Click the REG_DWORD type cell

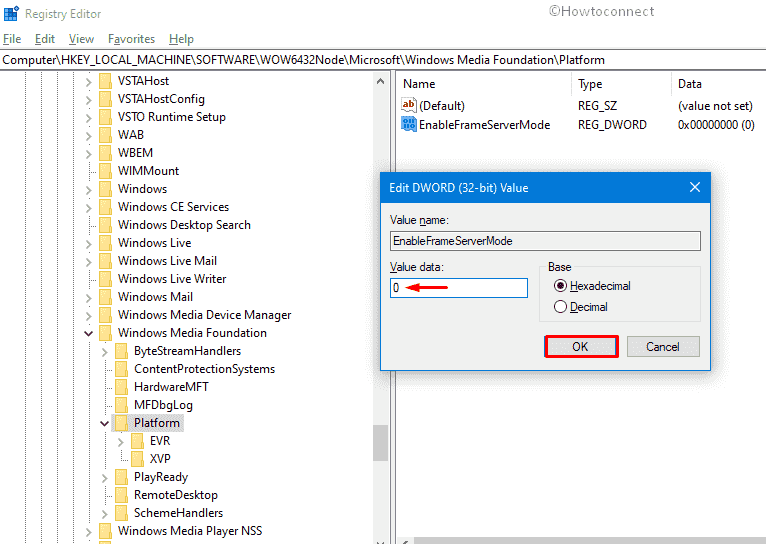pos(612,125)
